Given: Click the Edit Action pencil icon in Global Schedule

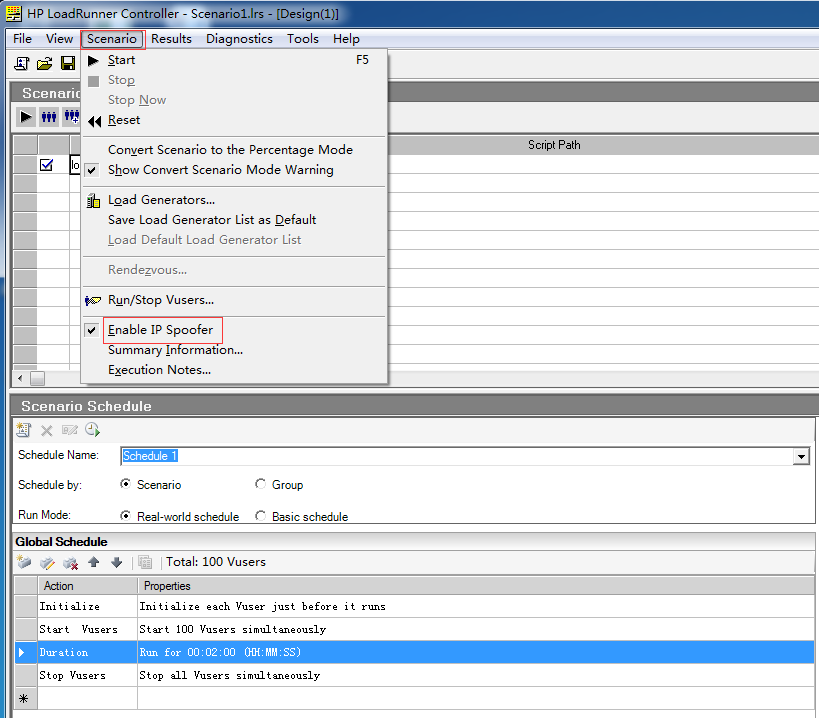Looking at the screenshot, I should pyautogui.click(x=47, y=562).
